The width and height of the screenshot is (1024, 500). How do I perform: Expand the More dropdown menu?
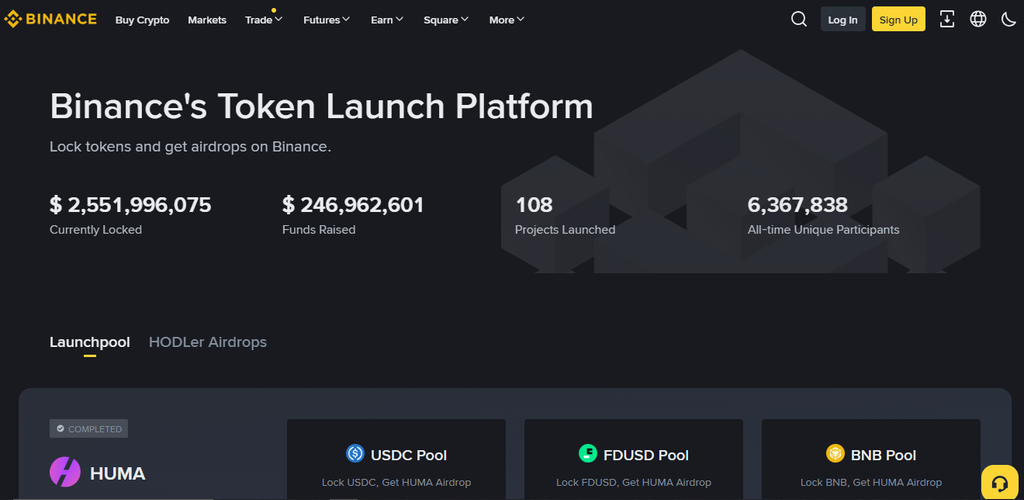tap(507, 20)
